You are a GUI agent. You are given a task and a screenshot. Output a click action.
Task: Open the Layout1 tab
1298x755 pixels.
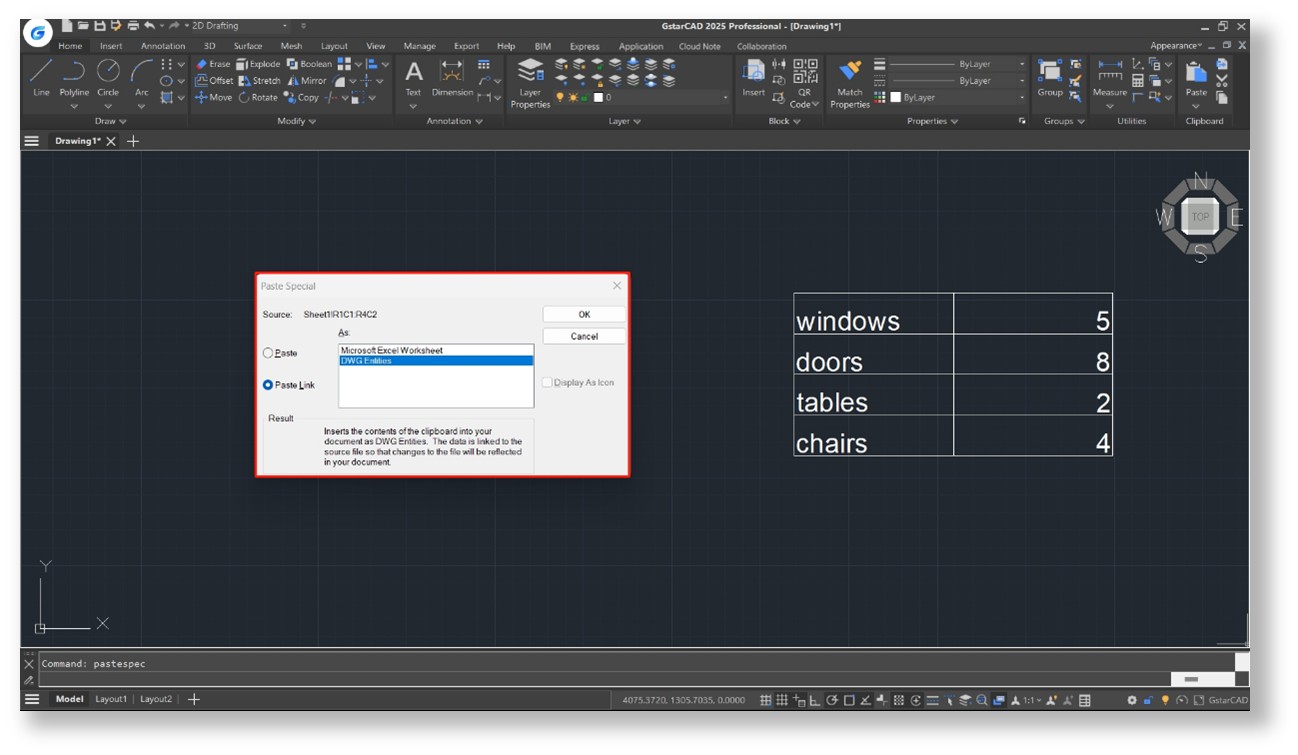tap(110, 700)
